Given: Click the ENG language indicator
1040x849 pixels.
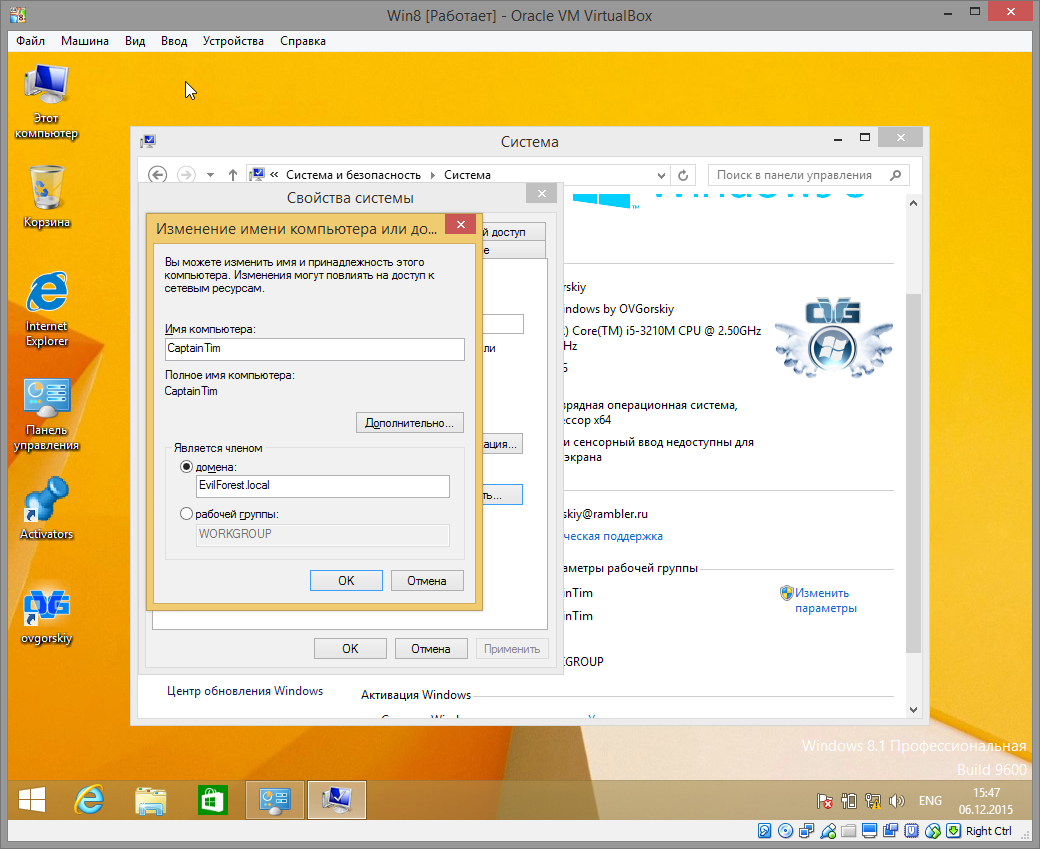Looking at the screenshot, I should 930,801.
